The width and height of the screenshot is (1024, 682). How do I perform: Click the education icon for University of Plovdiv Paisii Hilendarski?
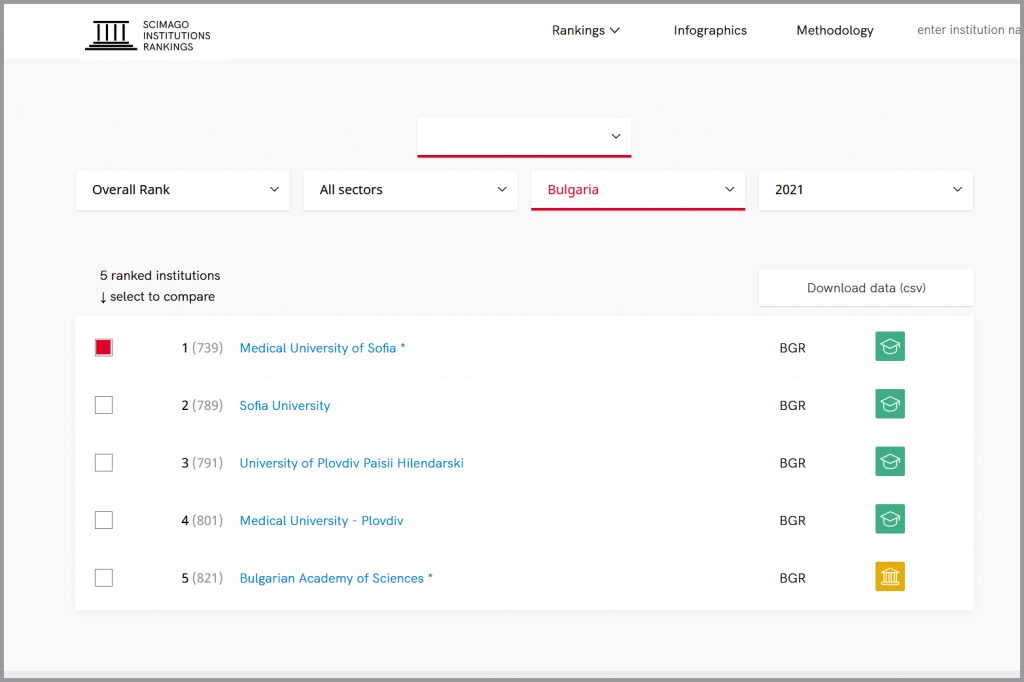(x=889, y=461)
